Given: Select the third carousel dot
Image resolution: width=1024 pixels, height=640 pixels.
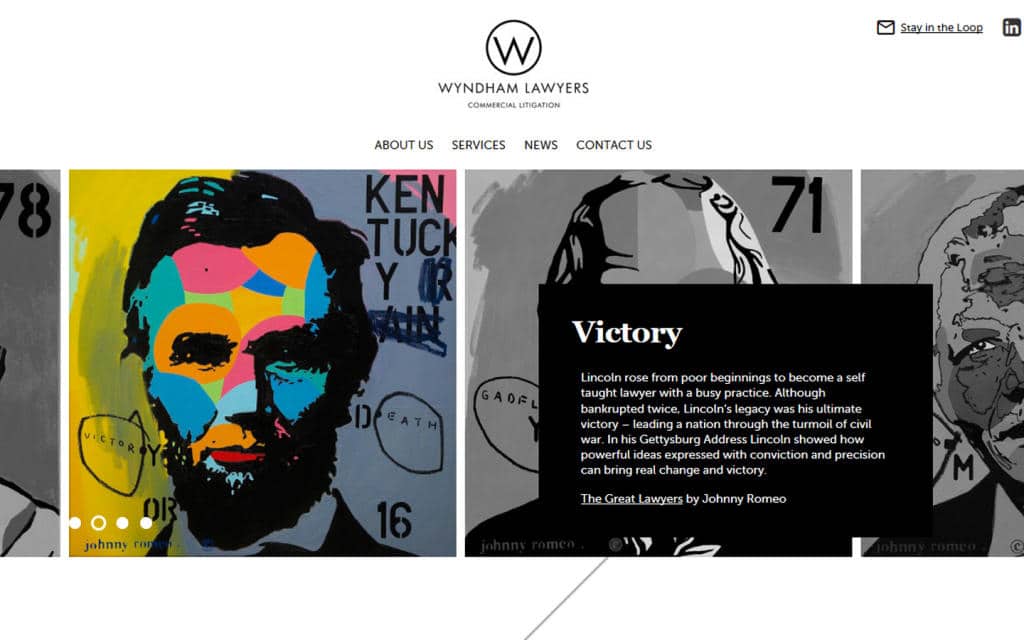Looking at the screenshot, I should pyautogui.click(x=122, y=523).
